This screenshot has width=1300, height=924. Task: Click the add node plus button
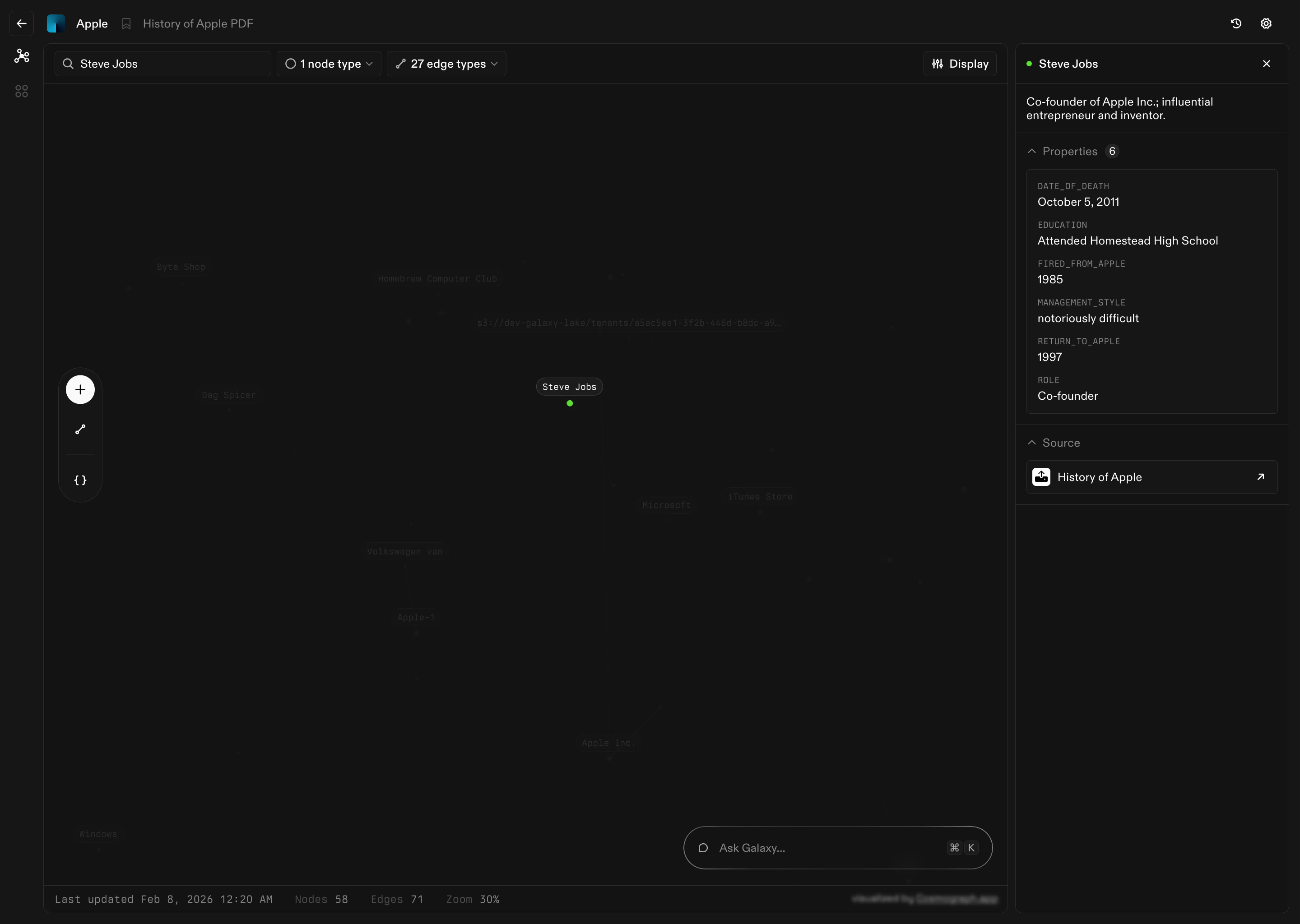point(80,390)
